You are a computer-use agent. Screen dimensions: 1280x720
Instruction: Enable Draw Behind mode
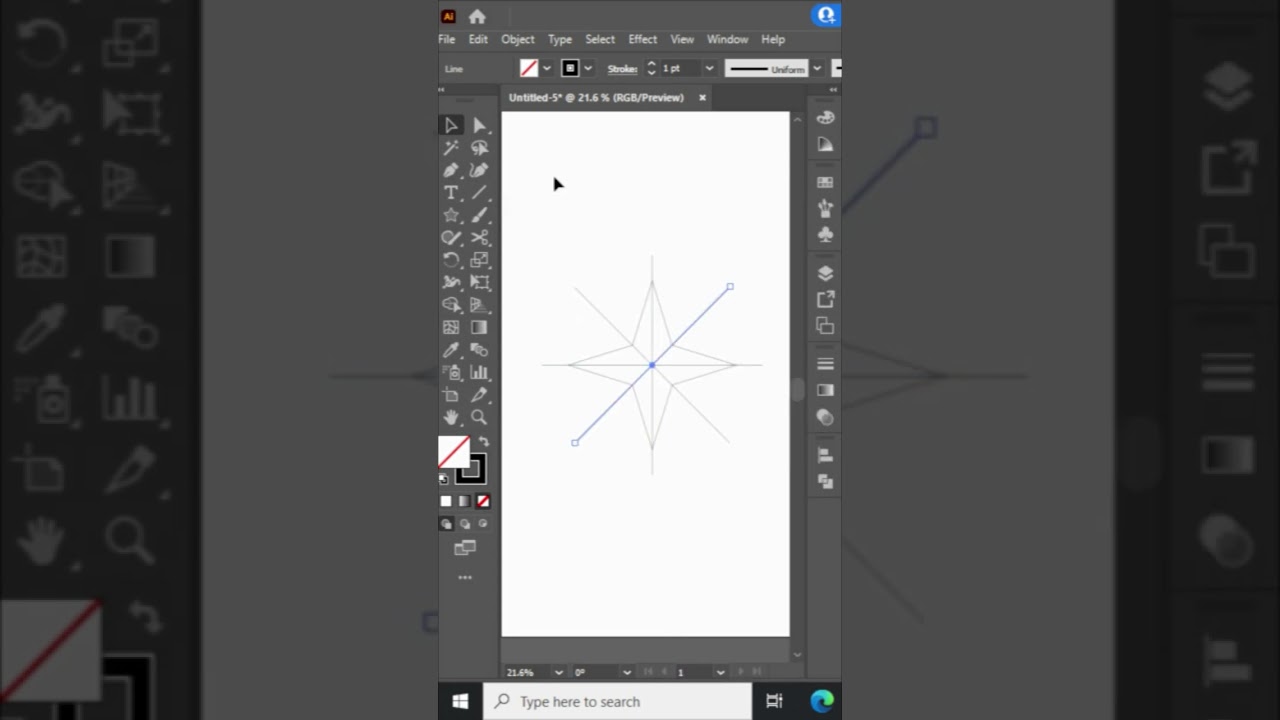click(465, 523)
